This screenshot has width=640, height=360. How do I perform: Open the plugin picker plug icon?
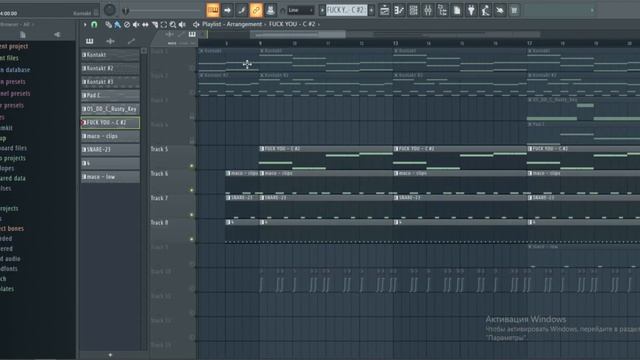pyautogui.click(x=471, y=10)
